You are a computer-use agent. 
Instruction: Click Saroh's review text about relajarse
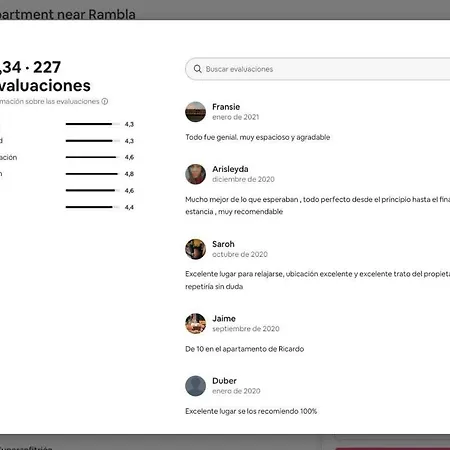[x=317, y=280]
